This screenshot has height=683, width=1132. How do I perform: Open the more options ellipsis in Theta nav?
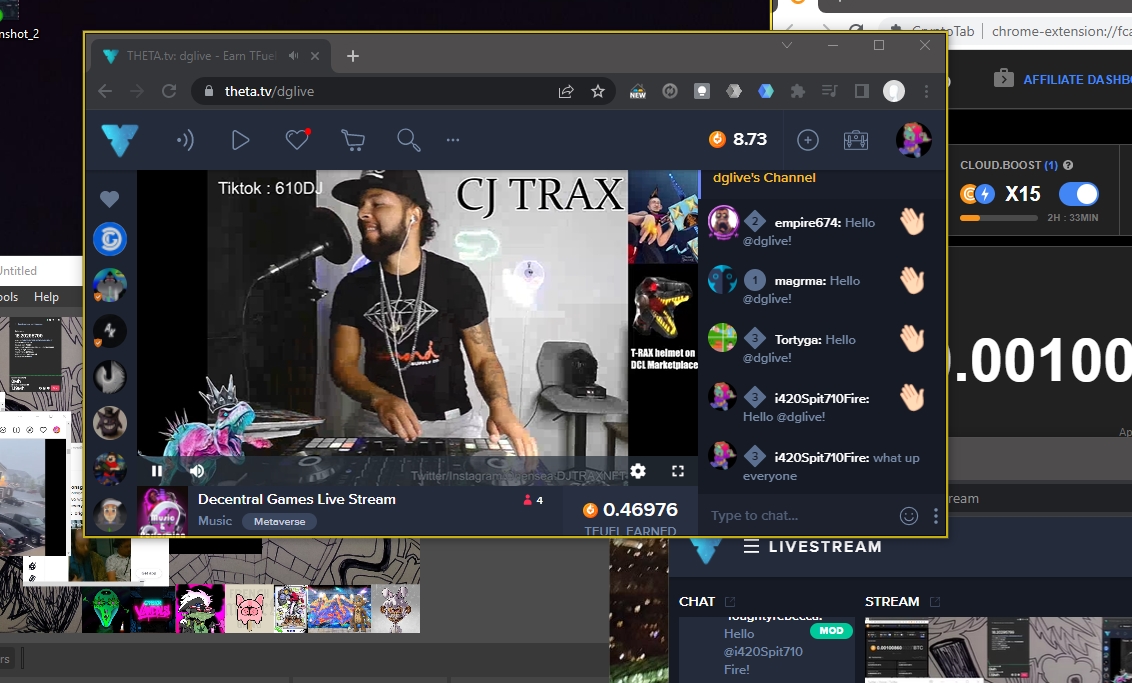click(x=453, y=140)
